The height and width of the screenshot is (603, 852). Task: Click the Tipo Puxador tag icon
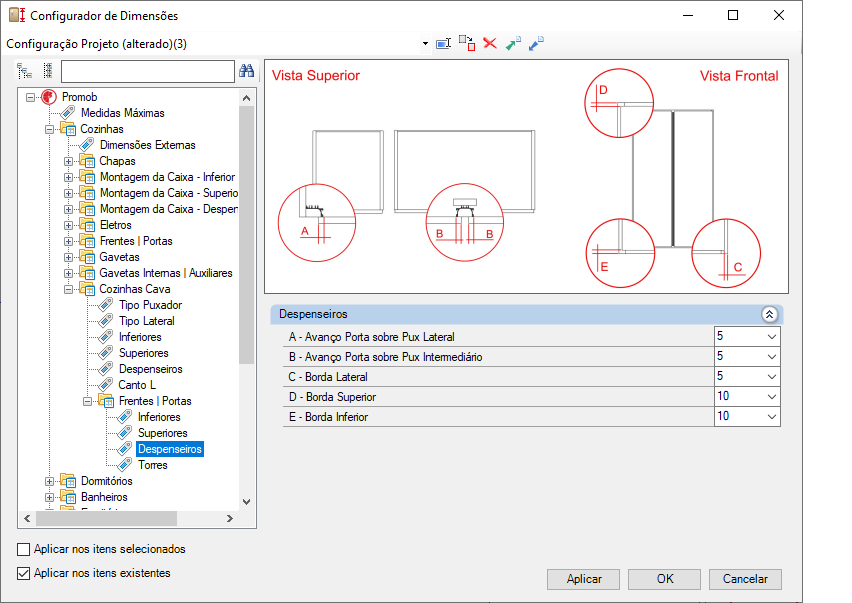(106, 305)
